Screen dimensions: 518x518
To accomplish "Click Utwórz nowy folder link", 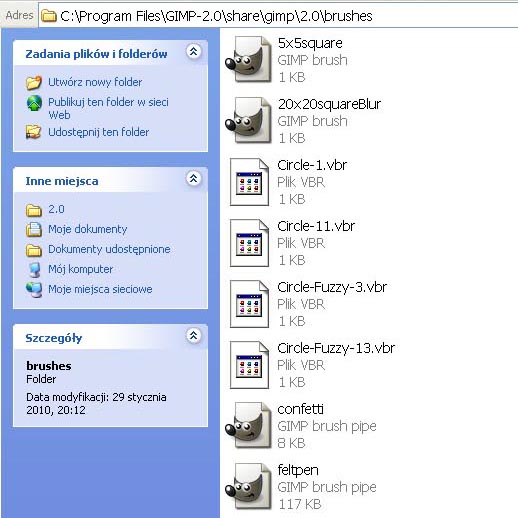I will pos(95,82).
